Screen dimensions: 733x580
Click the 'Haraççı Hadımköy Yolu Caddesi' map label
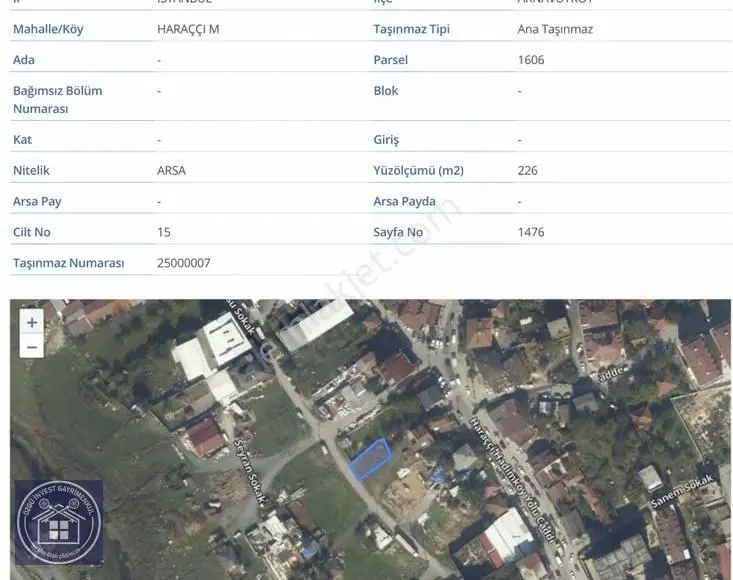point(514,480)
